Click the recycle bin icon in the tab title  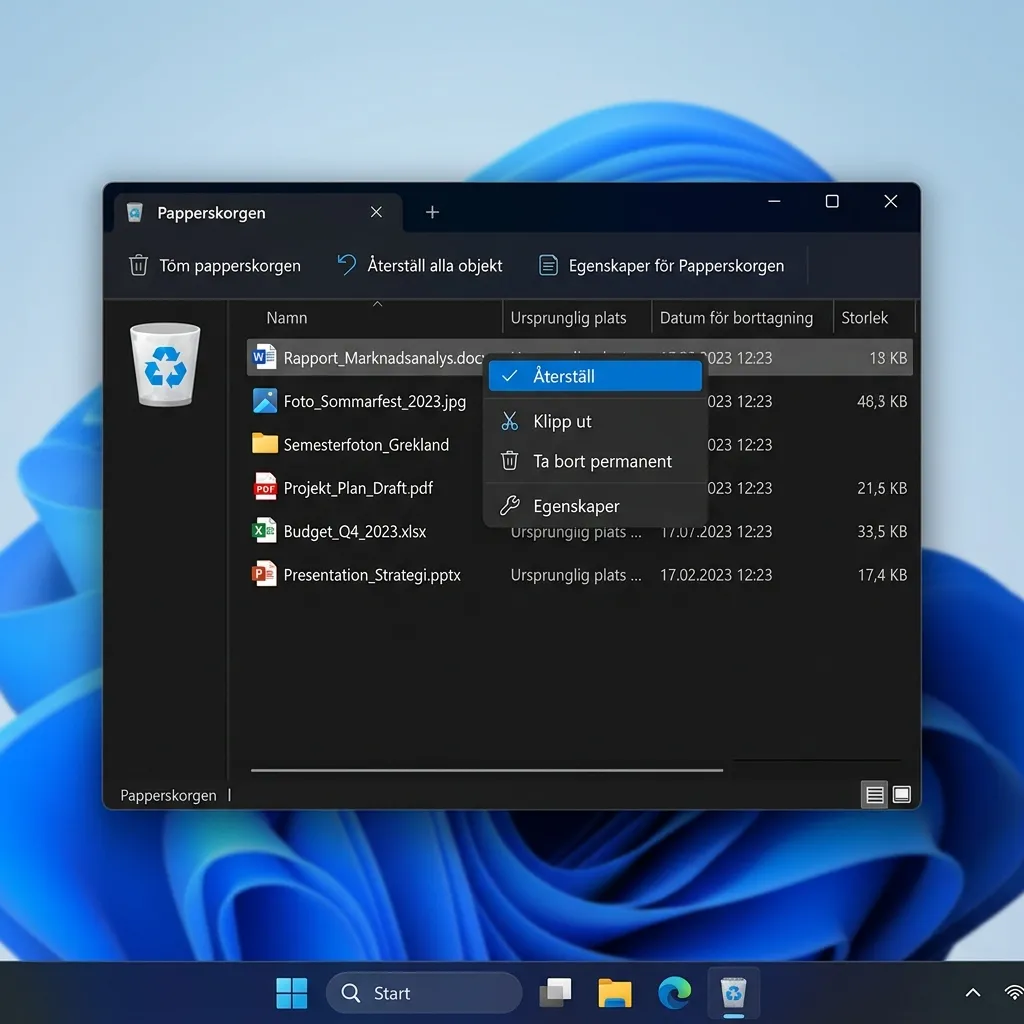(135, 212)
